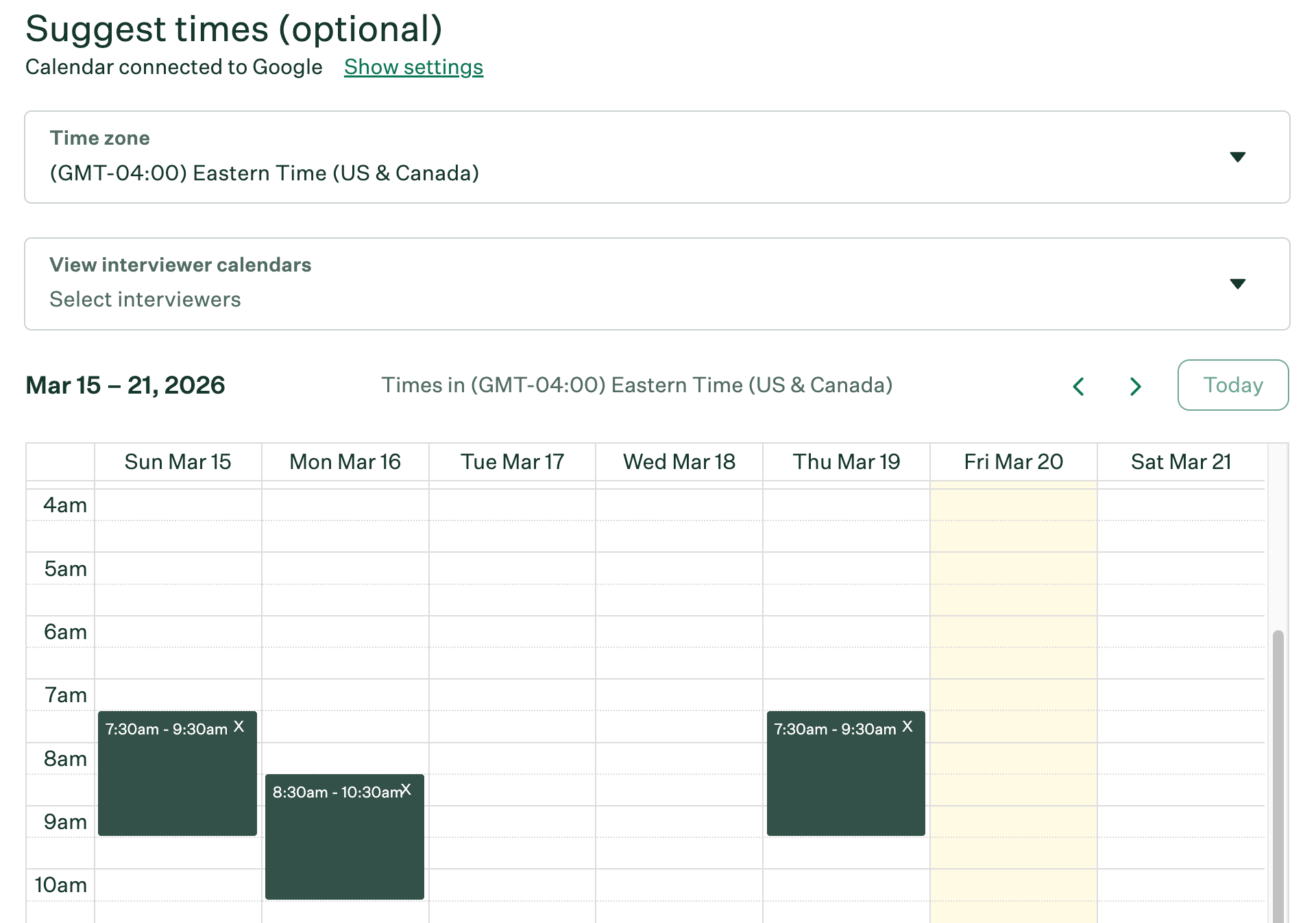This screenshot has height=923, width=1316.
Task: Remove Thursday's 7:30am - 9:30am suggested time
Action: coord(907,727)
